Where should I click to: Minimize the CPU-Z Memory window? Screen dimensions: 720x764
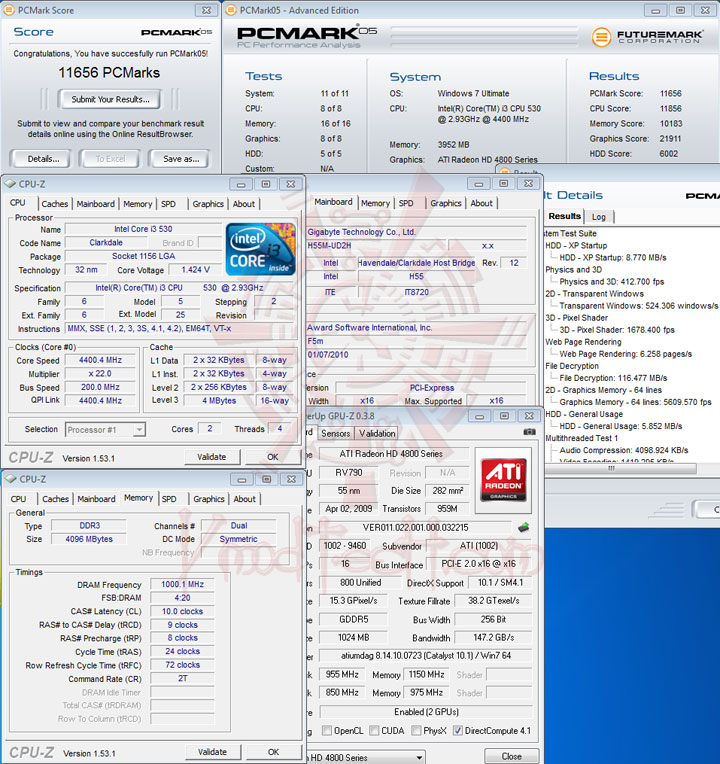click(x=242, y=479)
